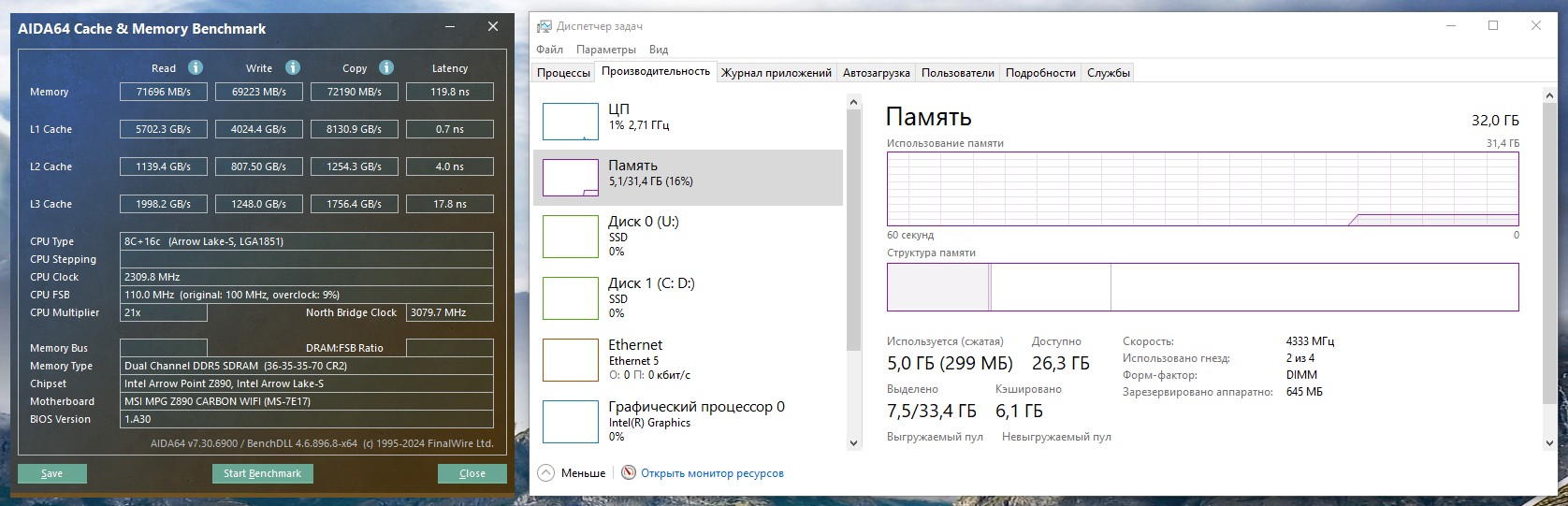Click the Read info icon in AIDA64
Screen dimensions: 1568x506
196,67
